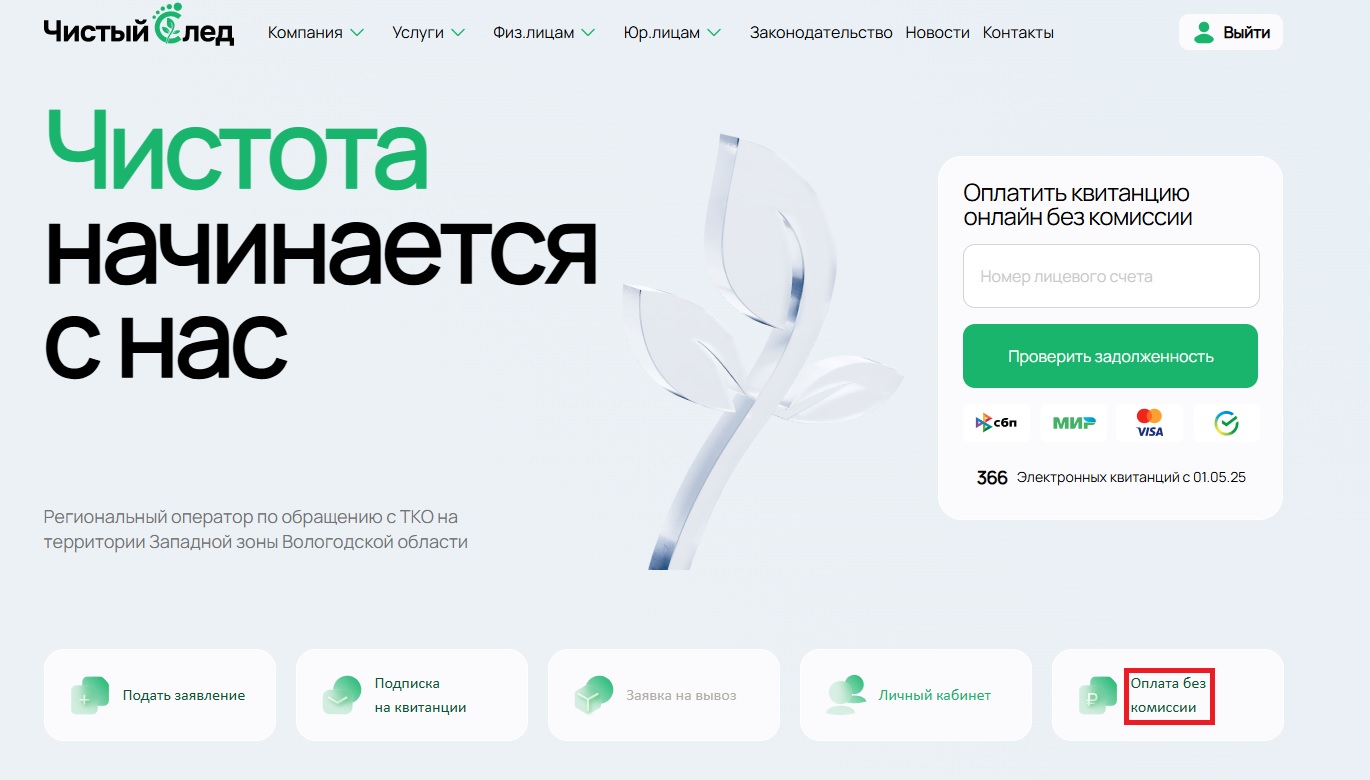Focus the Номер лицевого счета field
This screenshot has width=1370, height=780.
click(x=1111, y=276)
